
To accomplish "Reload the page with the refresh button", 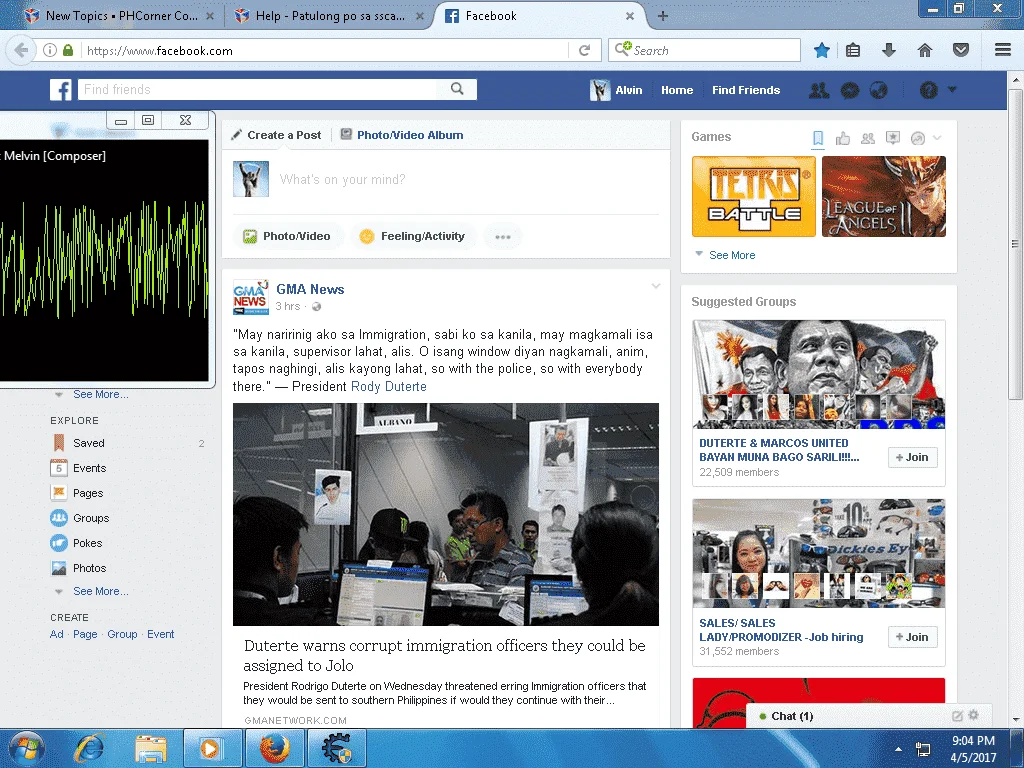I will click(x=584, y=50).
